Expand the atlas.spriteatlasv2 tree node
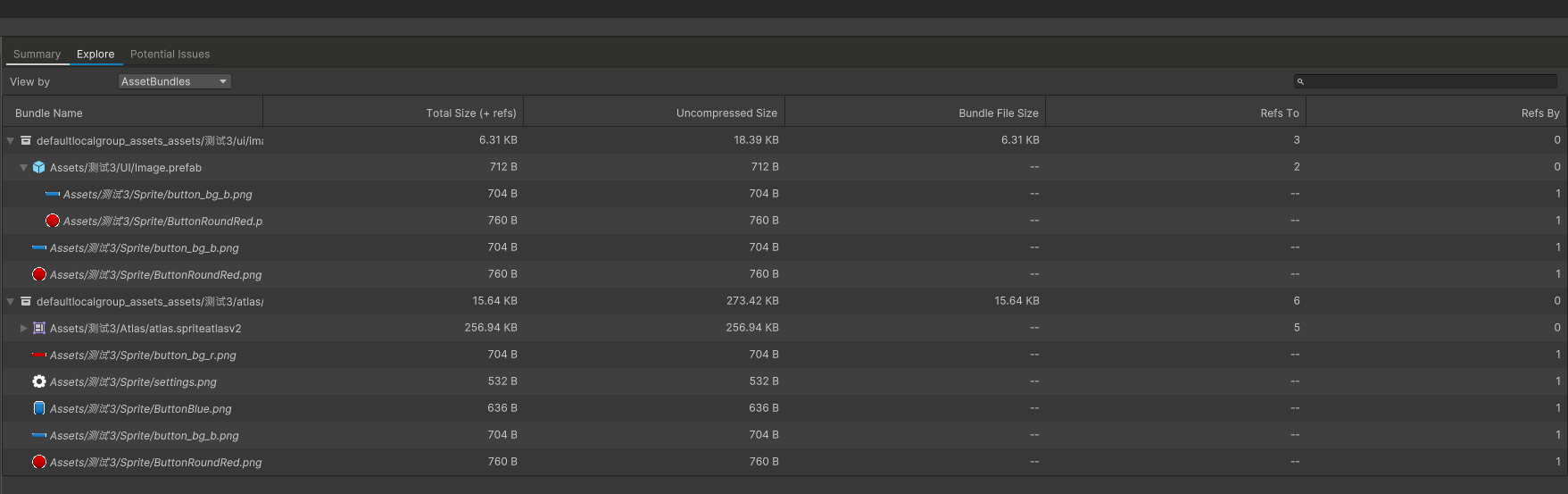Image resolution: width=1568 pixels, height=494 pixels. 24,328
